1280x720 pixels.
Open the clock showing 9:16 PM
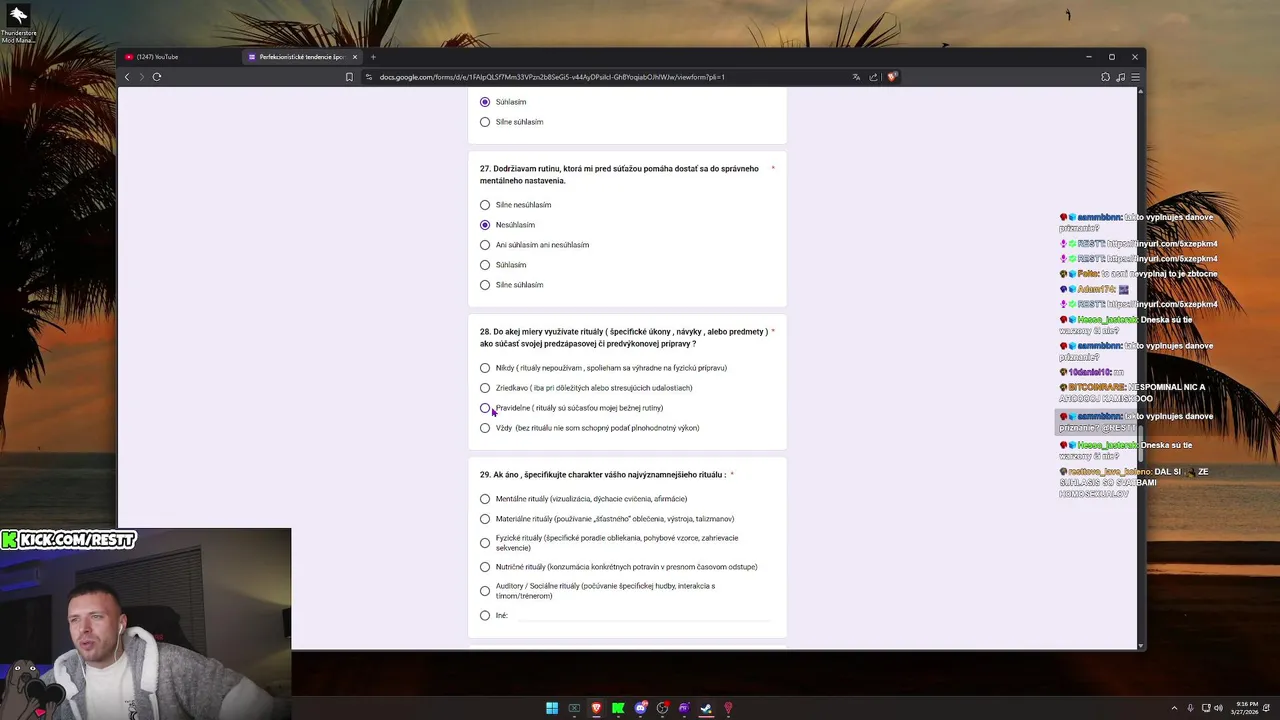pos(1245,708)
